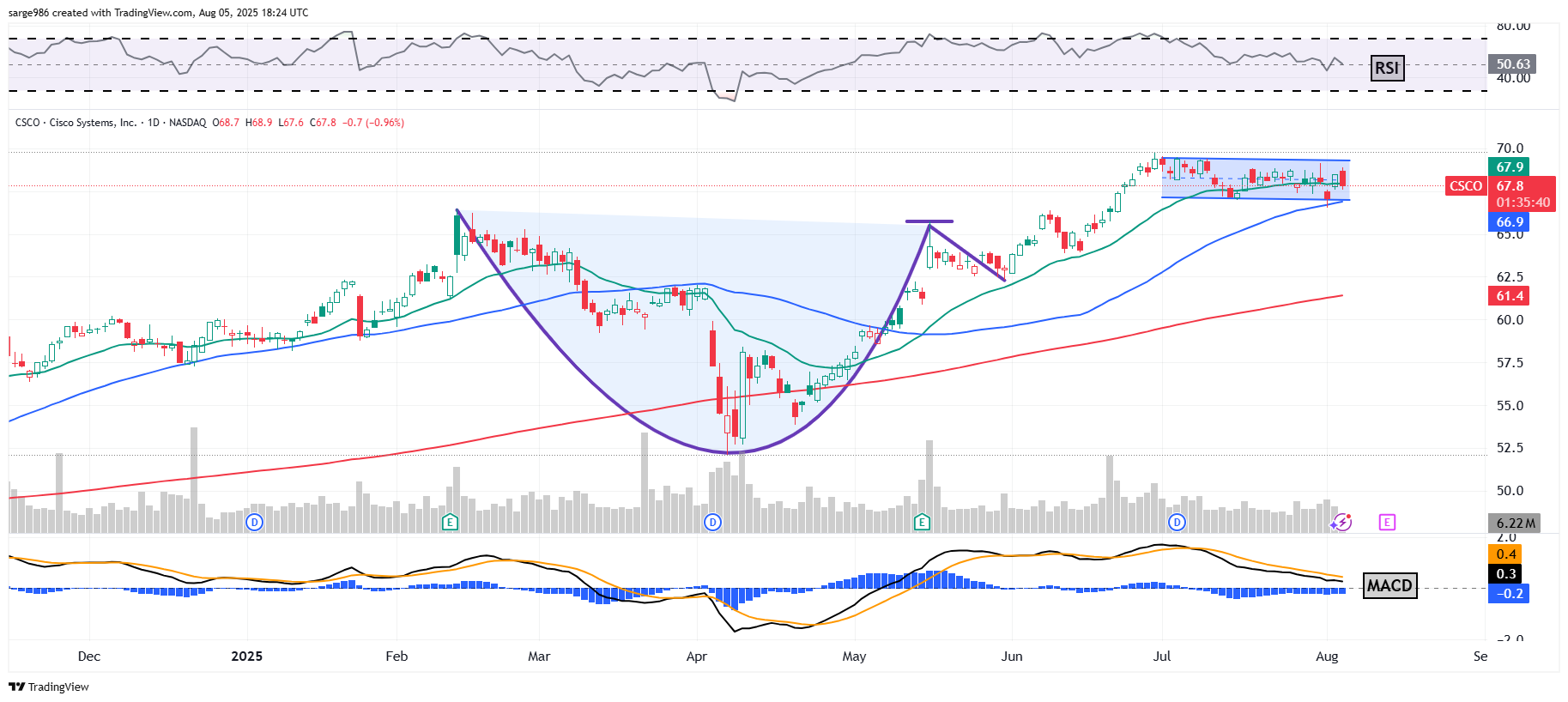Viewport: 1568px width, 702px height.
Task: Click the L67.6 low value
Action: 291,123
